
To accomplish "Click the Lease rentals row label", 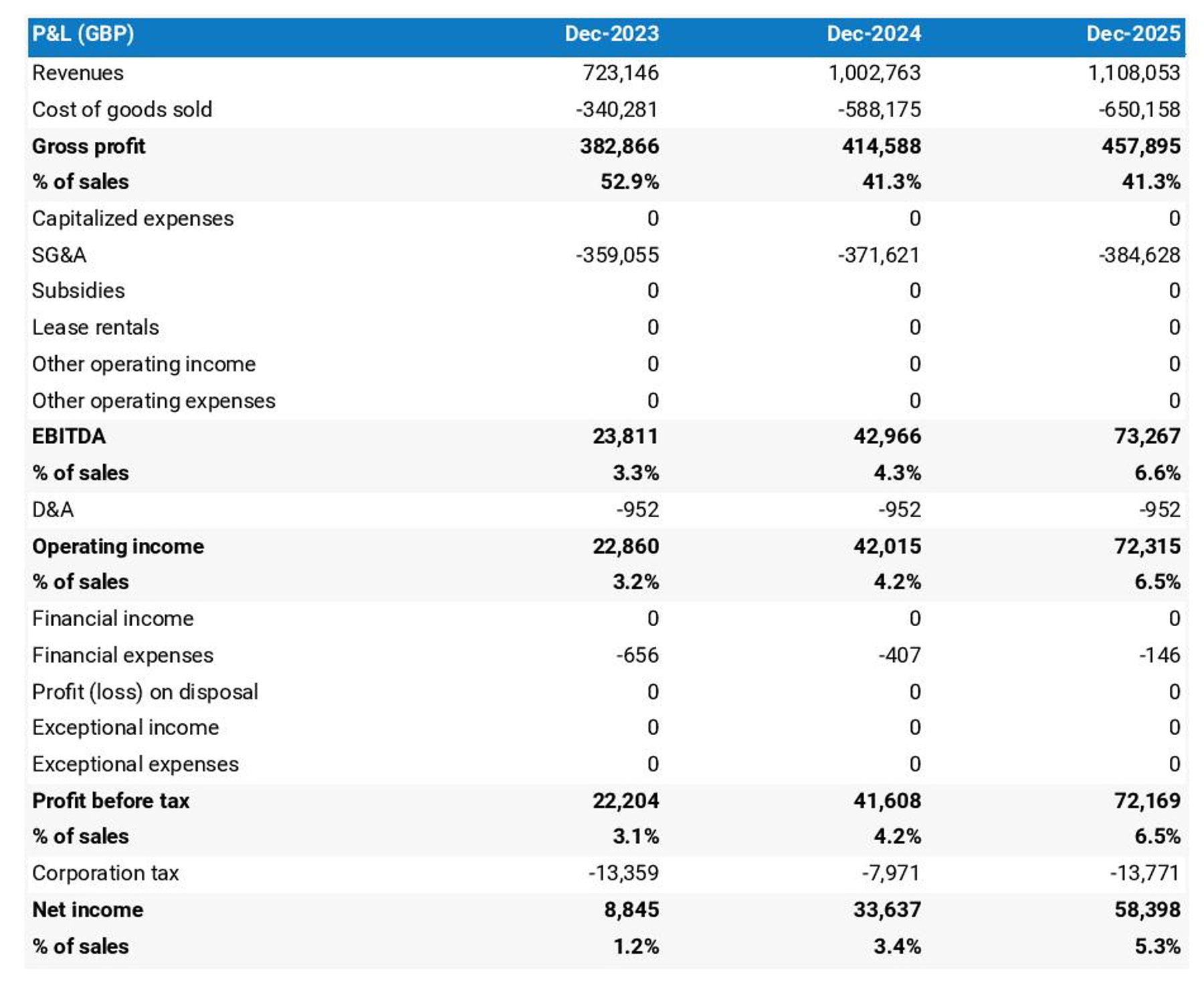I will pyautogui.click(x=95, y=327).
